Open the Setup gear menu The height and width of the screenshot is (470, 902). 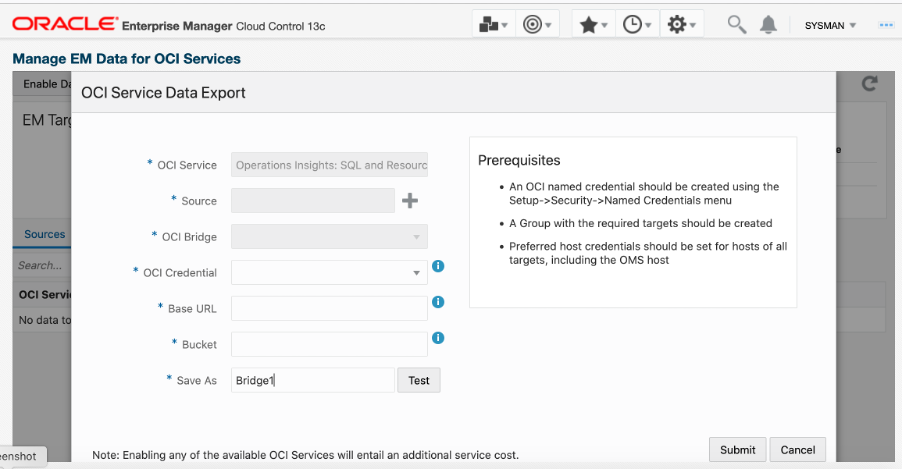(x=682, y=25)
